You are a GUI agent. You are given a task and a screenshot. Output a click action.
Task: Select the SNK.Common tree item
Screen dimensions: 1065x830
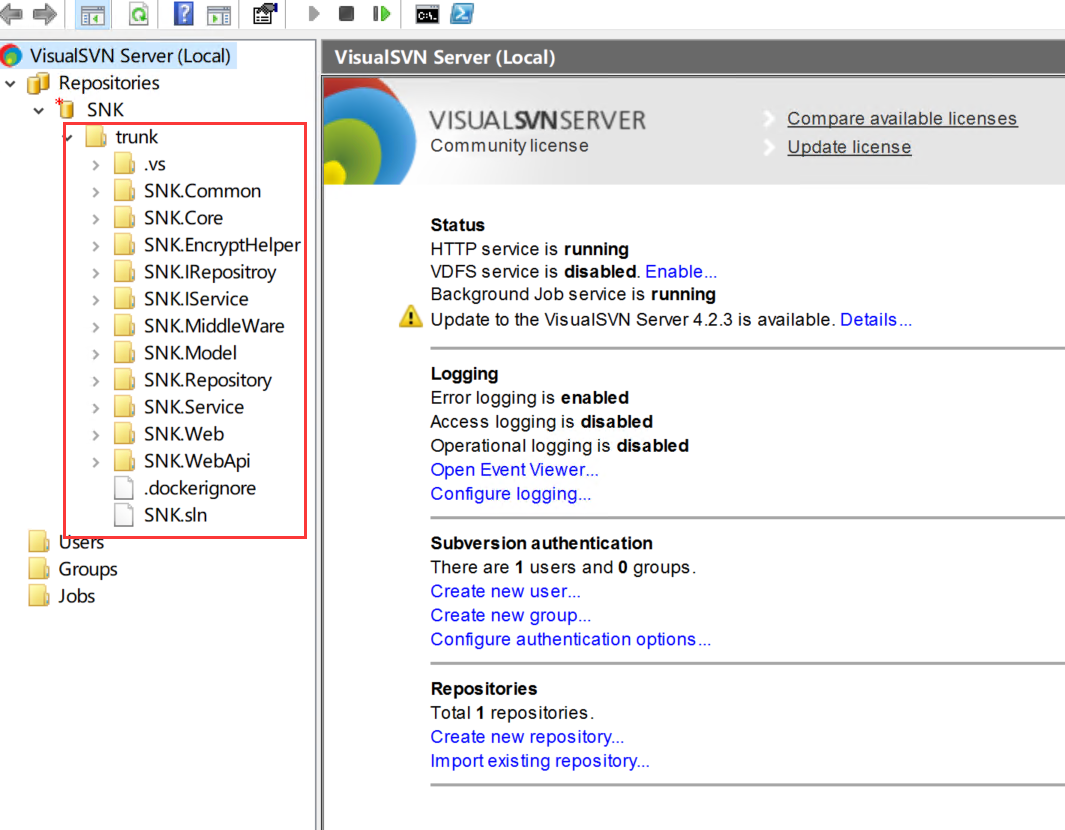click(202, 191)
